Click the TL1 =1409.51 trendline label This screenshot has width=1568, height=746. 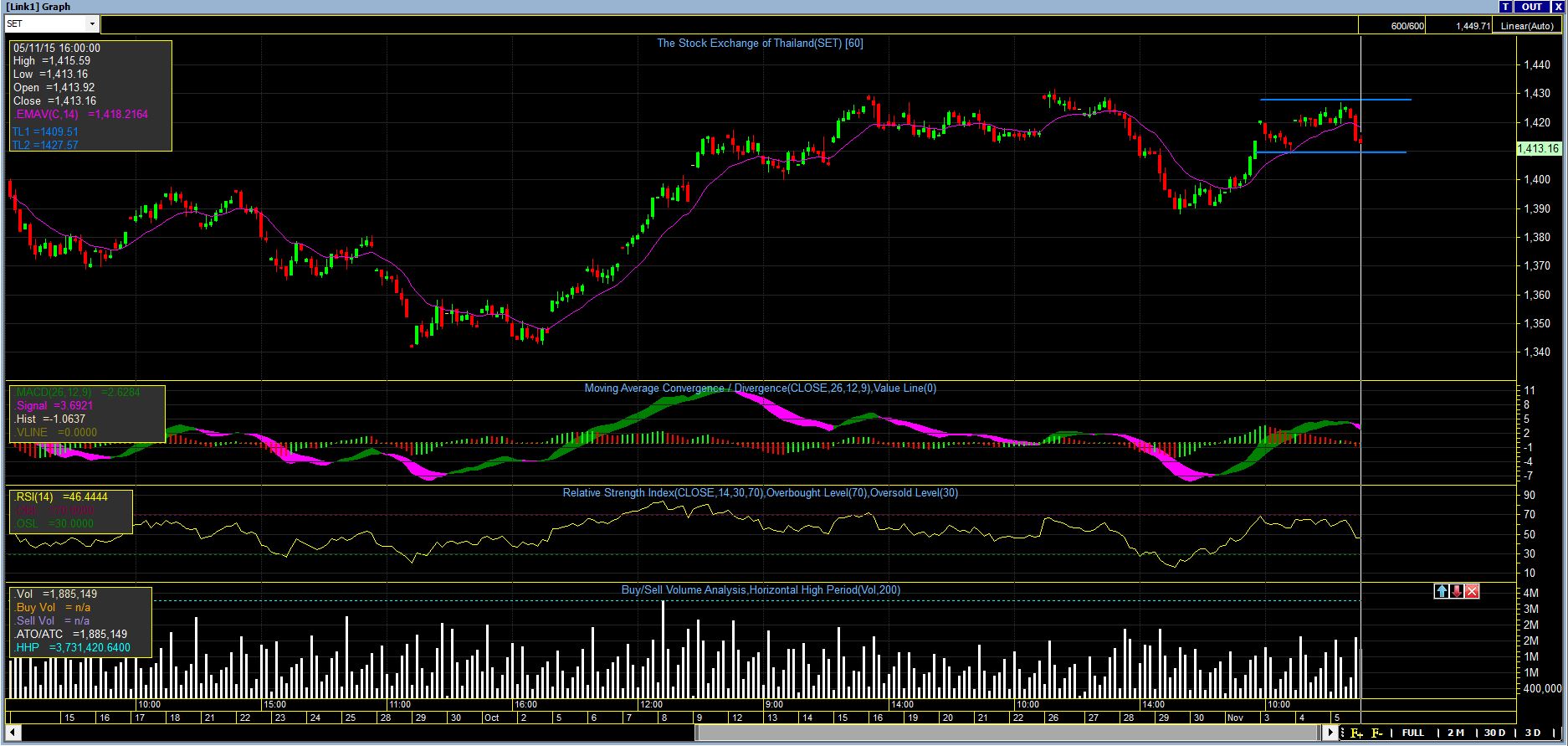pos(45,132)
